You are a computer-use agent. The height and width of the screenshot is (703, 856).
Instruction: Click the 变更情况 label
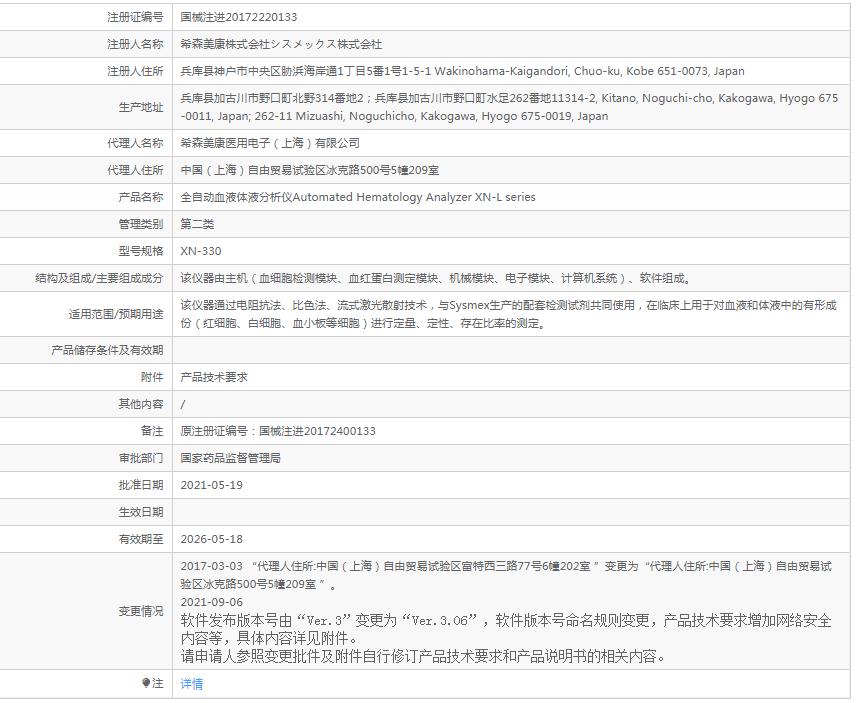click(141, 611)
